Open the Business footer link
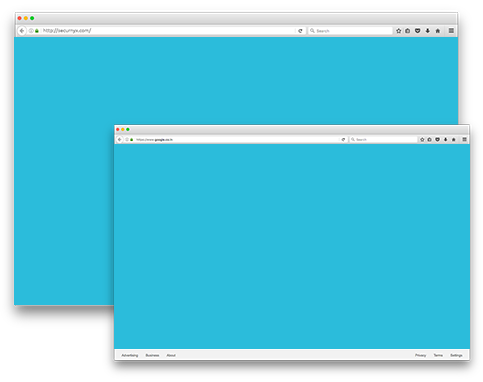The height and width of the screenshot is (382, 483). [152, 355]
